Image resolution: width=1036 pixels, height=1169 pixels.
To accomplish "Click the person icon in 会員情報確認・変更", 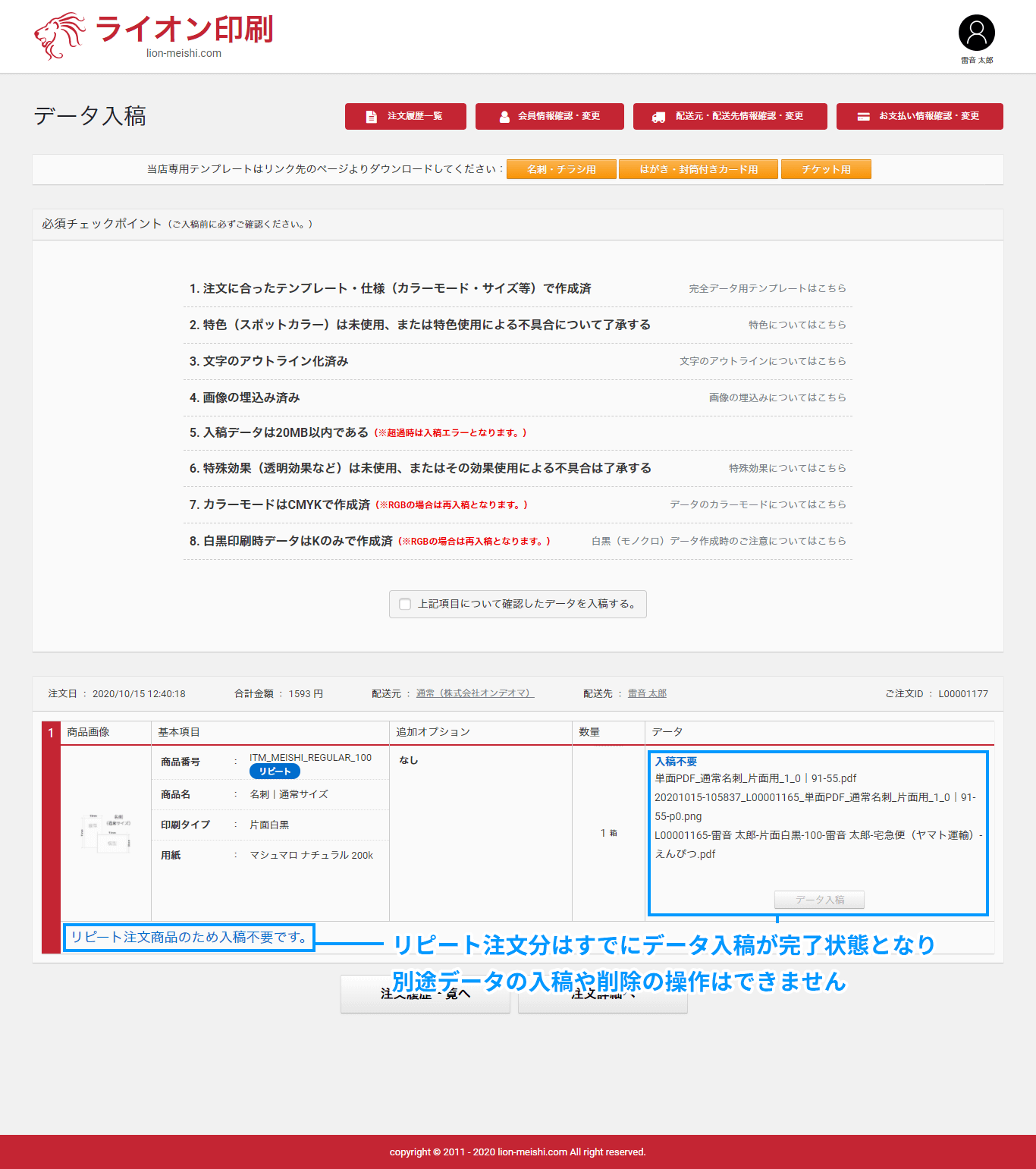I will tap(504, 117).
